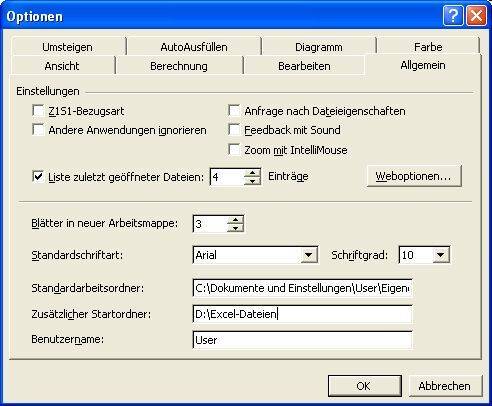The width and height of the screenshot is (492, 406).
Task: Confirm settings with OK button
Action: point(365,386)
